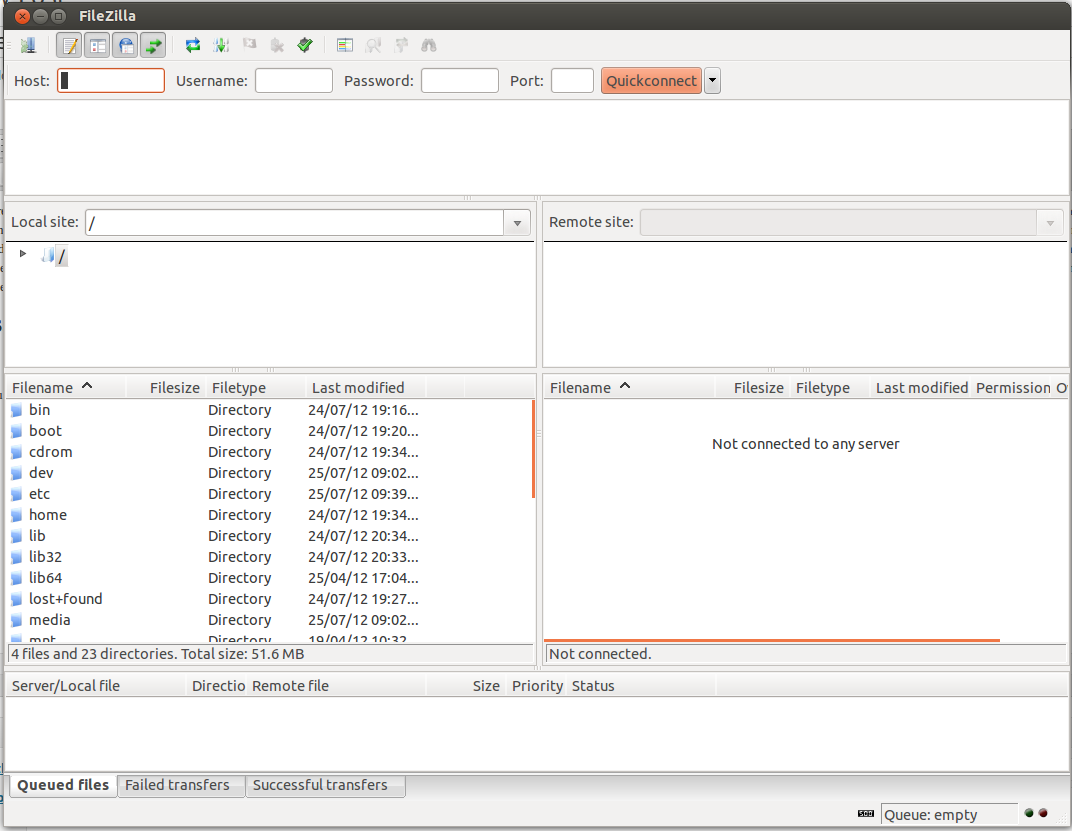Open directory listing filters icon
1072x831 pixels.
click(x=345, y=45)
